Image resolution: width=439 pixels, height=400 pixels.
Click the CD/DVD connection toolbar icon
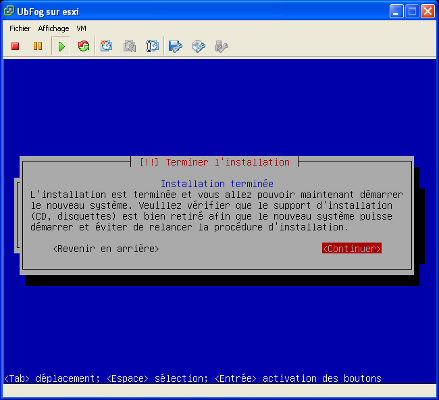click(x=198, y=46)
